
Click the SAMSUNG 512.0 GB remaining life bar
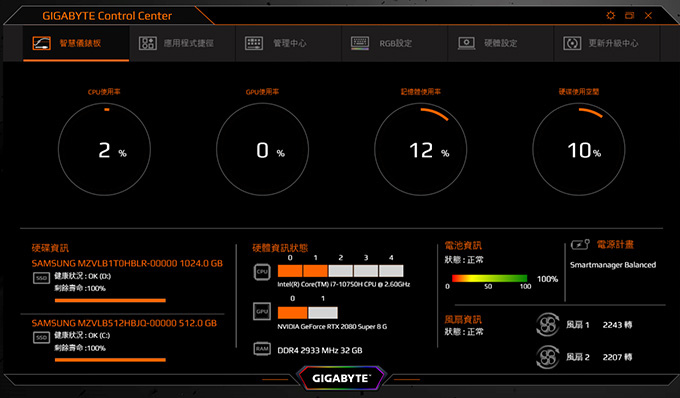110,360
